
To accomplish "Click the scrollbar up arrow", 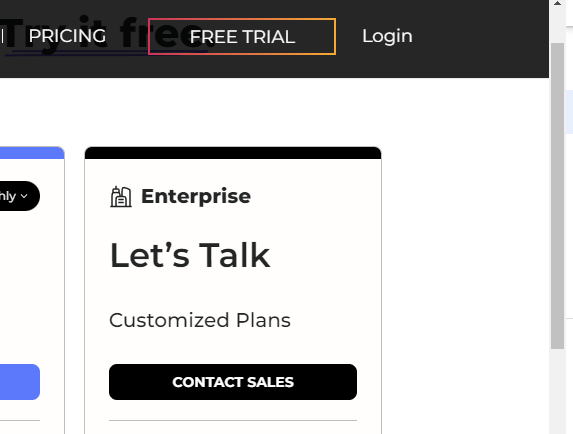I will (x=557, y=4).
